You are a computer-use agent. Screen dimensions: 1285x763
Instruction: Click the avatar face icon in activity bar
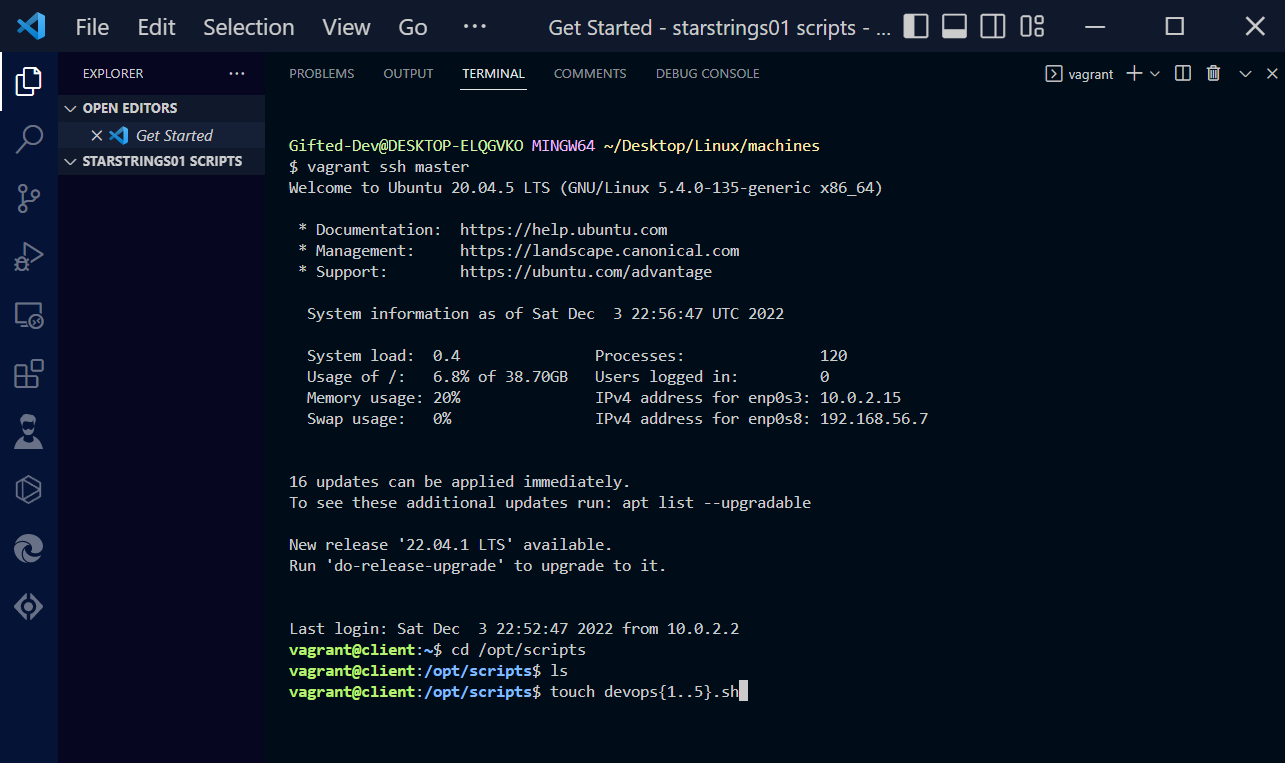[29, 432]
